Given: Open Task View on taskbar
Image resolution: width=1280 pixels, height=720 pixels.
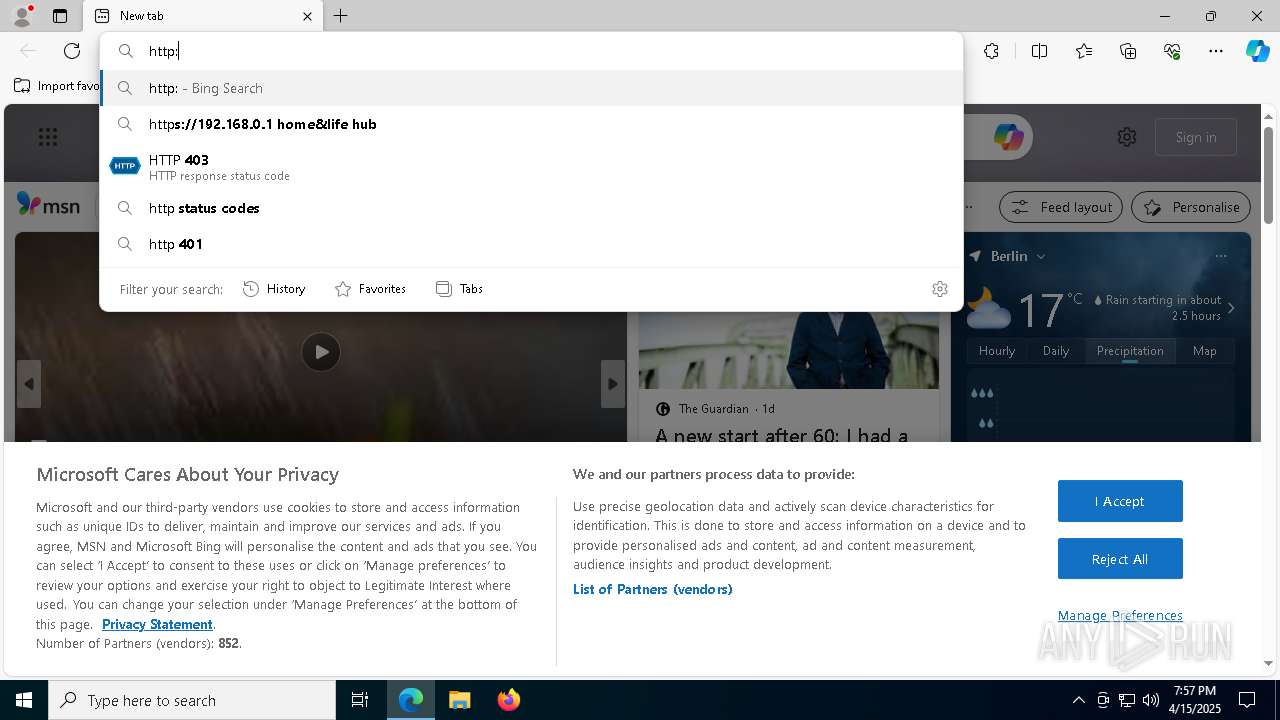Looking at the screenshot, I should (360, 700).
